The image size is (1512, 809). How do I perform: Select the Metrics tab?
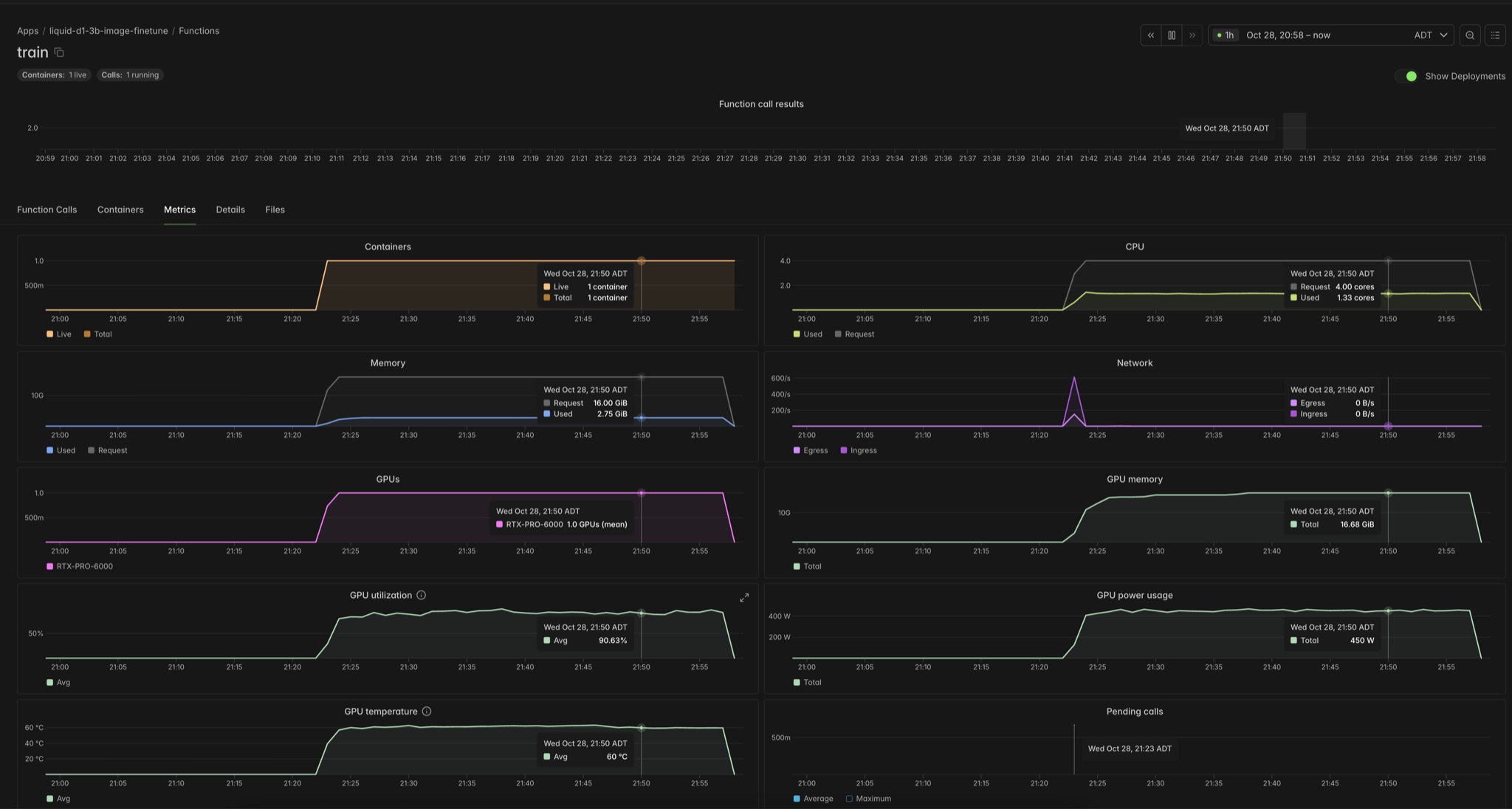click(x=179, y=210)
